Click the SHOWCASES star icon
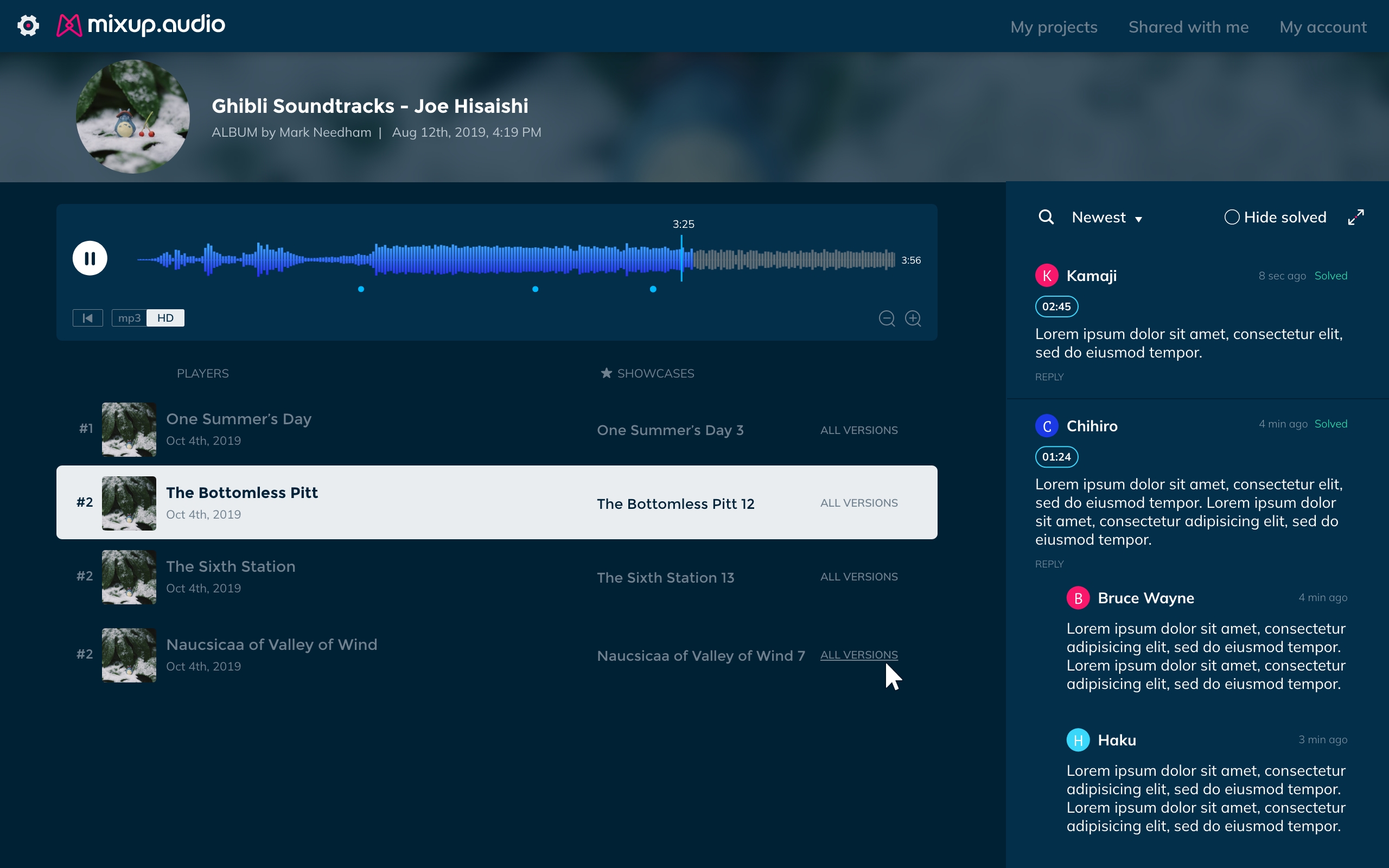 click(606, 373)
